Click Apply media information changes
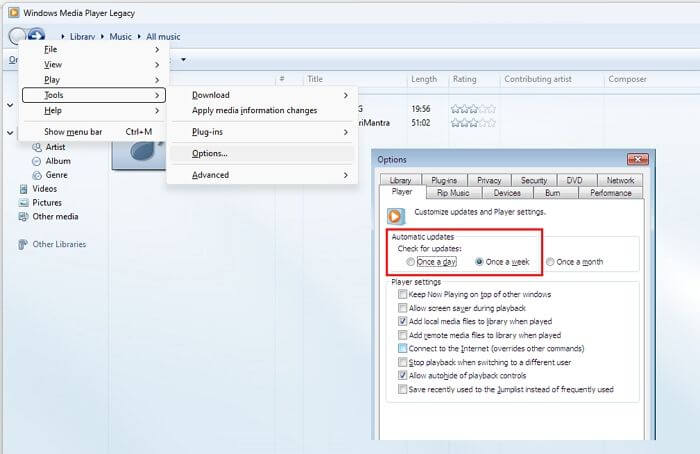This screenshot has height=454, width=700. pyautogui.click(x=262, y=110)
